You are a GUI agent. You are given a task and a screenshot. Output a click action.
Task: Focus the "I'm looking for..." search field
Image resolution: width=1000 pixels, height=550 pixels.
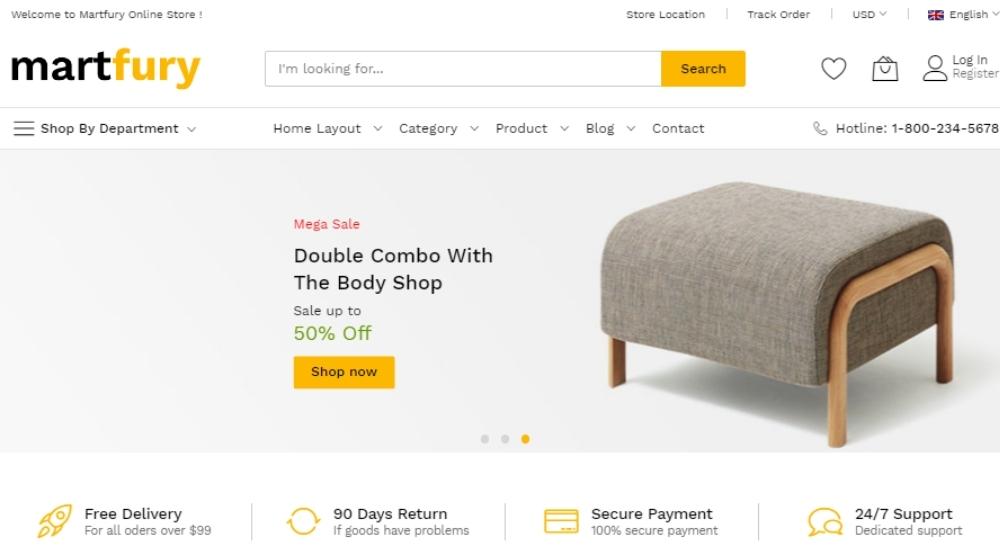point(463,69)
